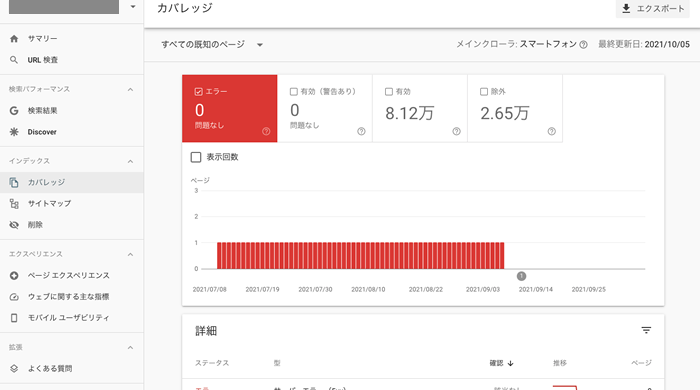Click the 推移 column header
Viewport: 700px width, 390px height.
click(560, 363)
